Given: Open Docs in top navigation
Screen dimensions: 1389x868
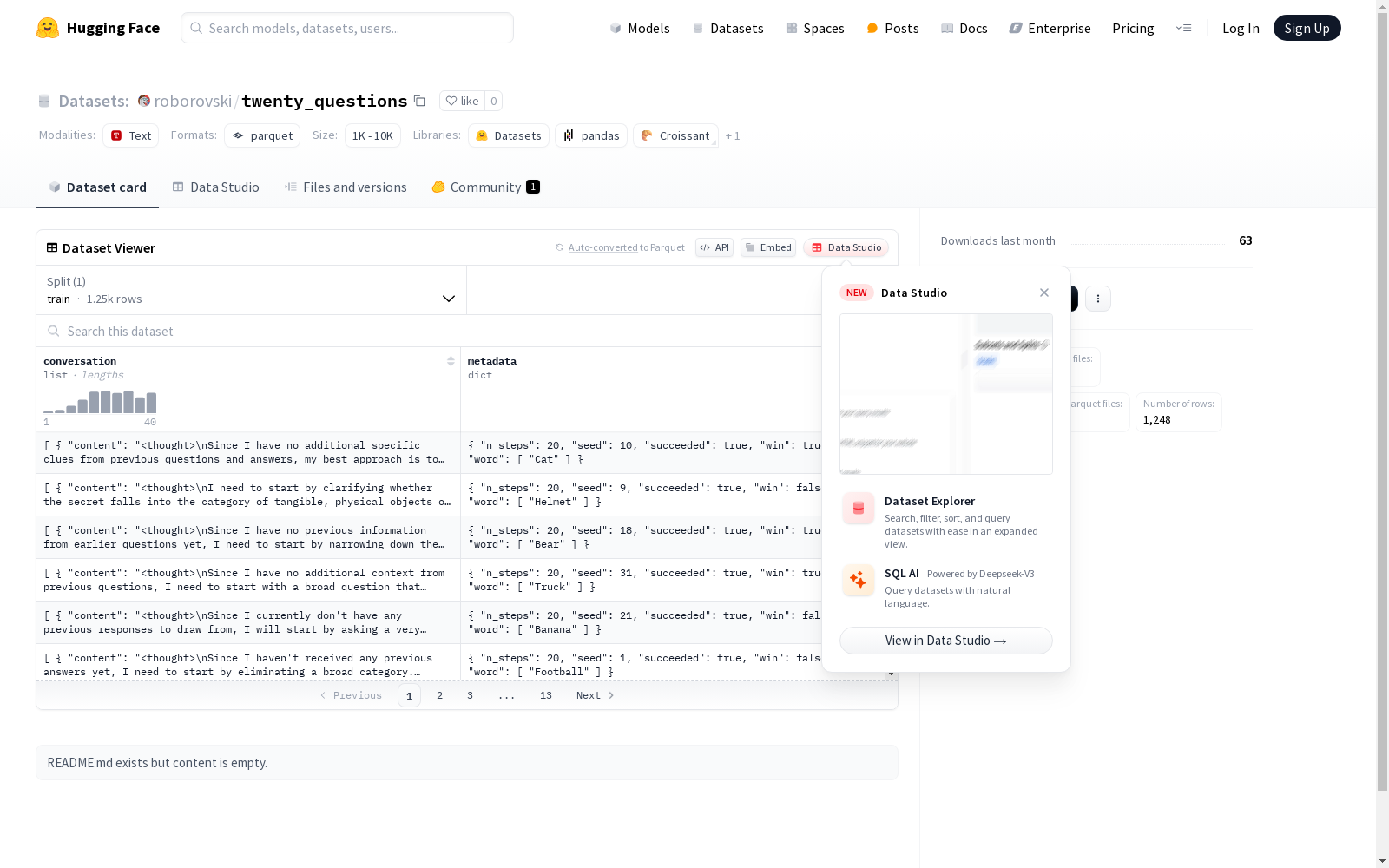Looking at the screenshot, I should pyautogui.click(x=964, y=28).
